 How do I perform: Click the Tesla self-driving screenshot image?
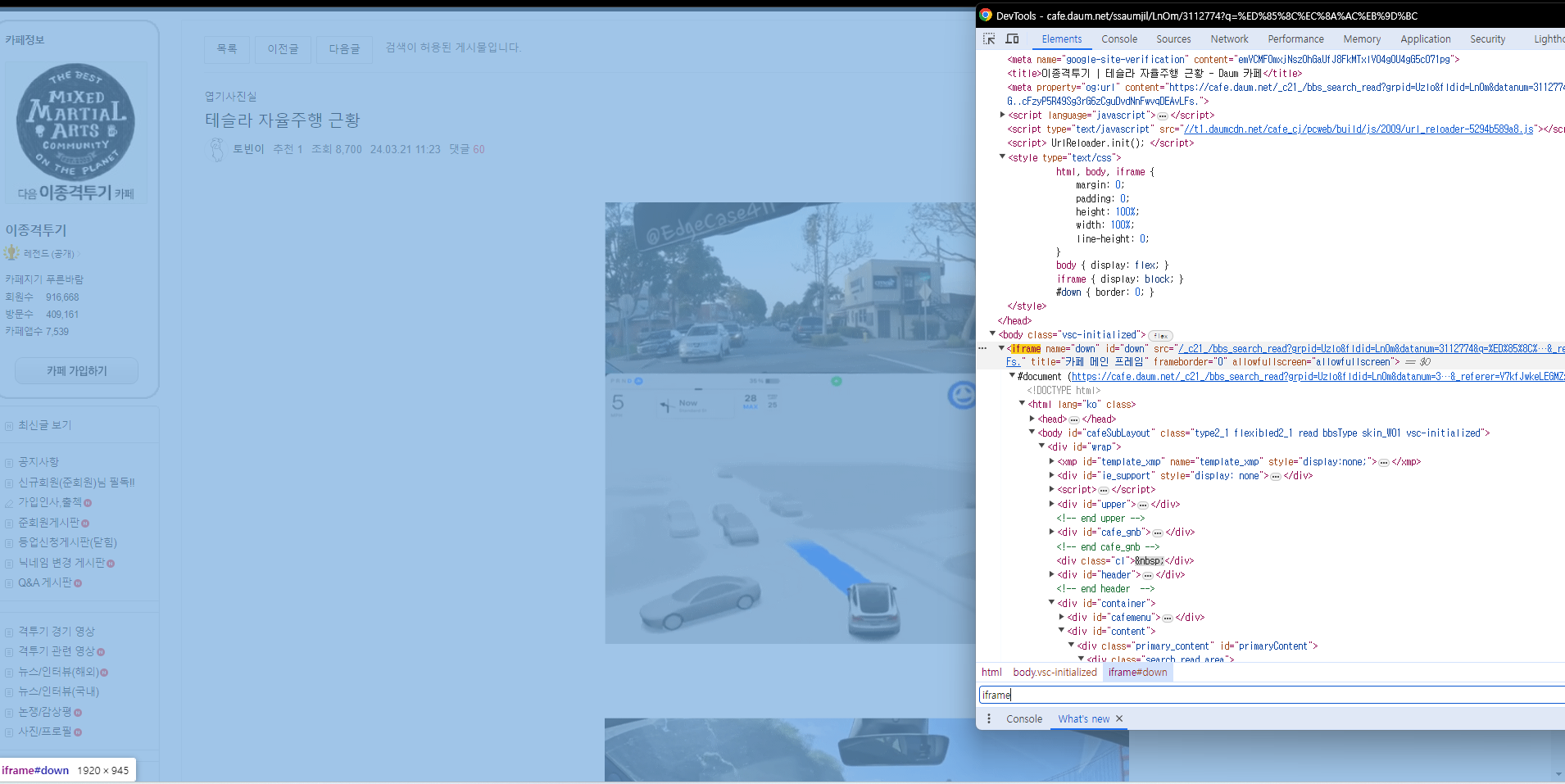coord(790,423)
